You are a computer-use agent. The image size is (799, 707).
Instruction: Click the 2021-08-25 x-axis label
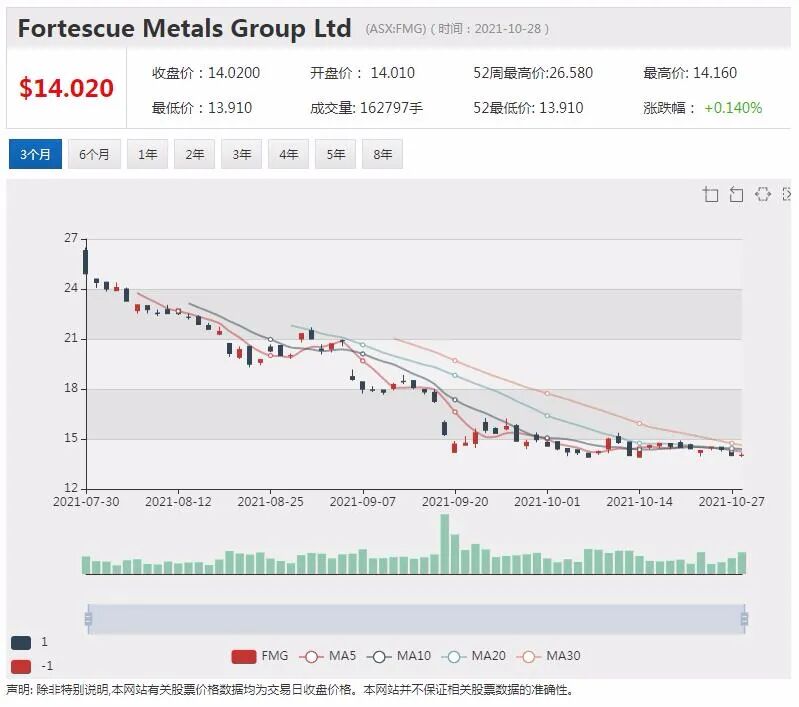[x=270, y=502]
